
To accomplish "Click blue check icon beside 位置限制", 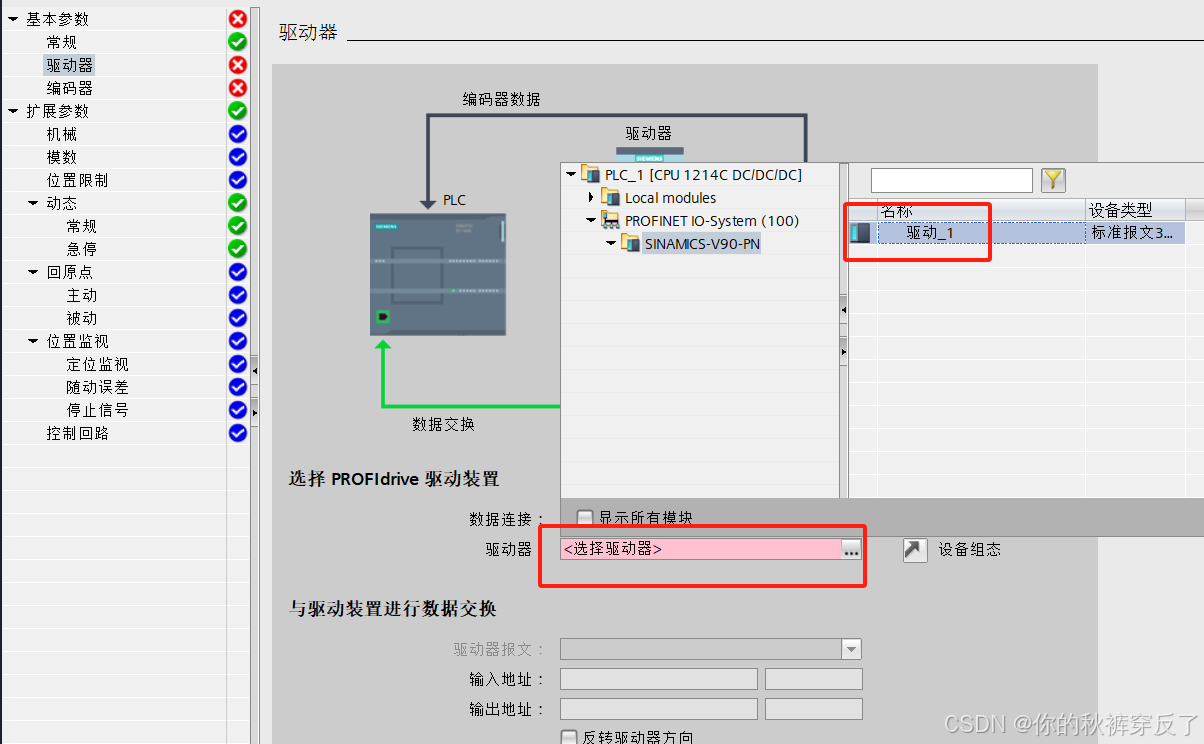I will click(237, 180).
